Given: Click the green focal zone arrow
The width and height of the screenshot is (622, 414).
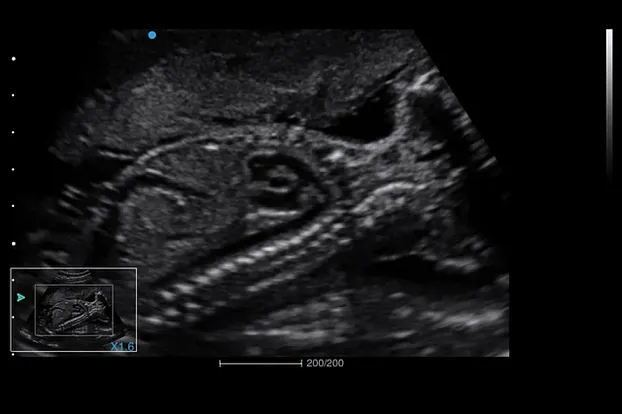Looking at the screenshot, I should coord(21,297).
